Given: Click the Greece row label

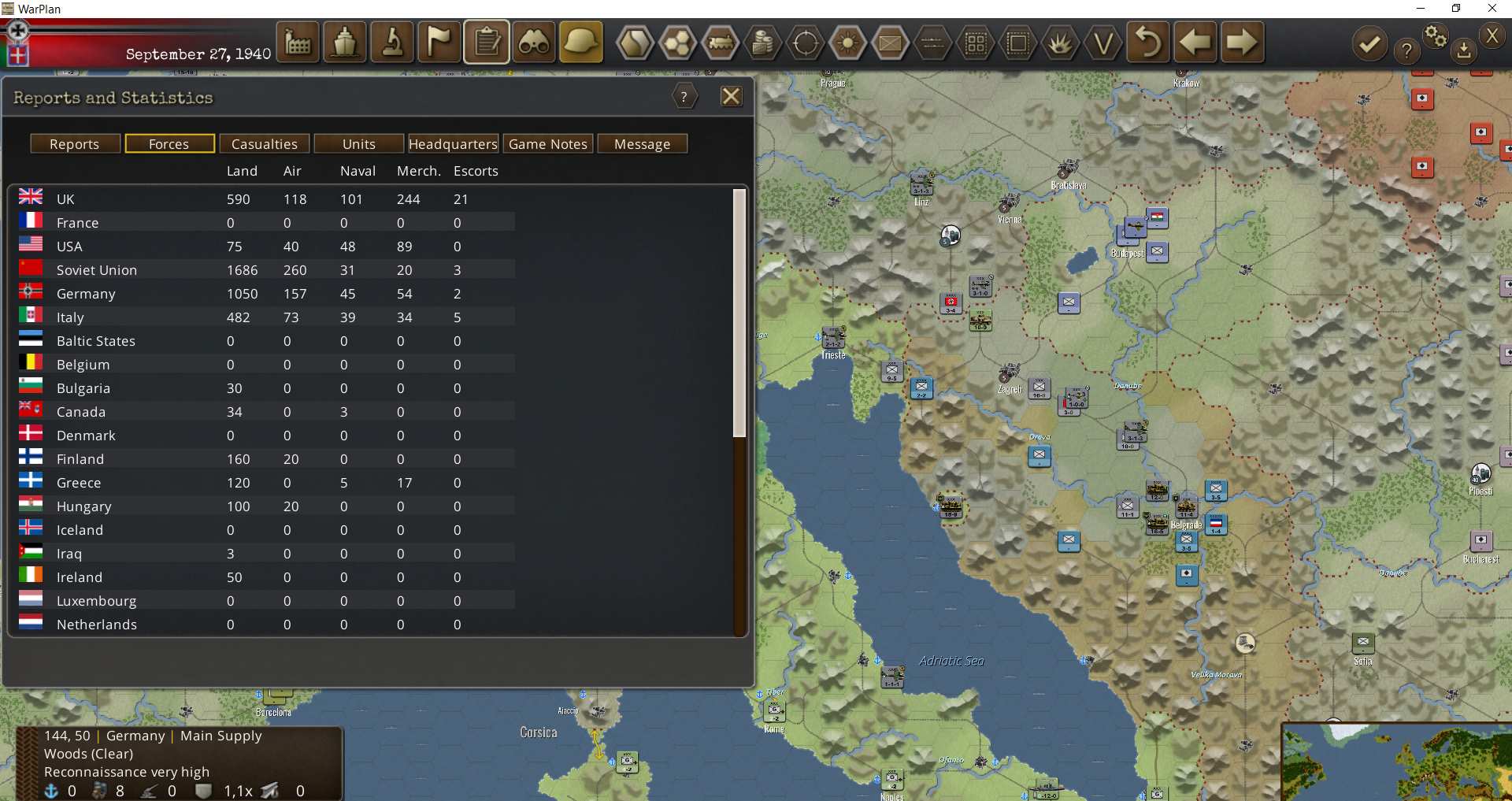Looking at the screenshot, I should tap(79, 483).
